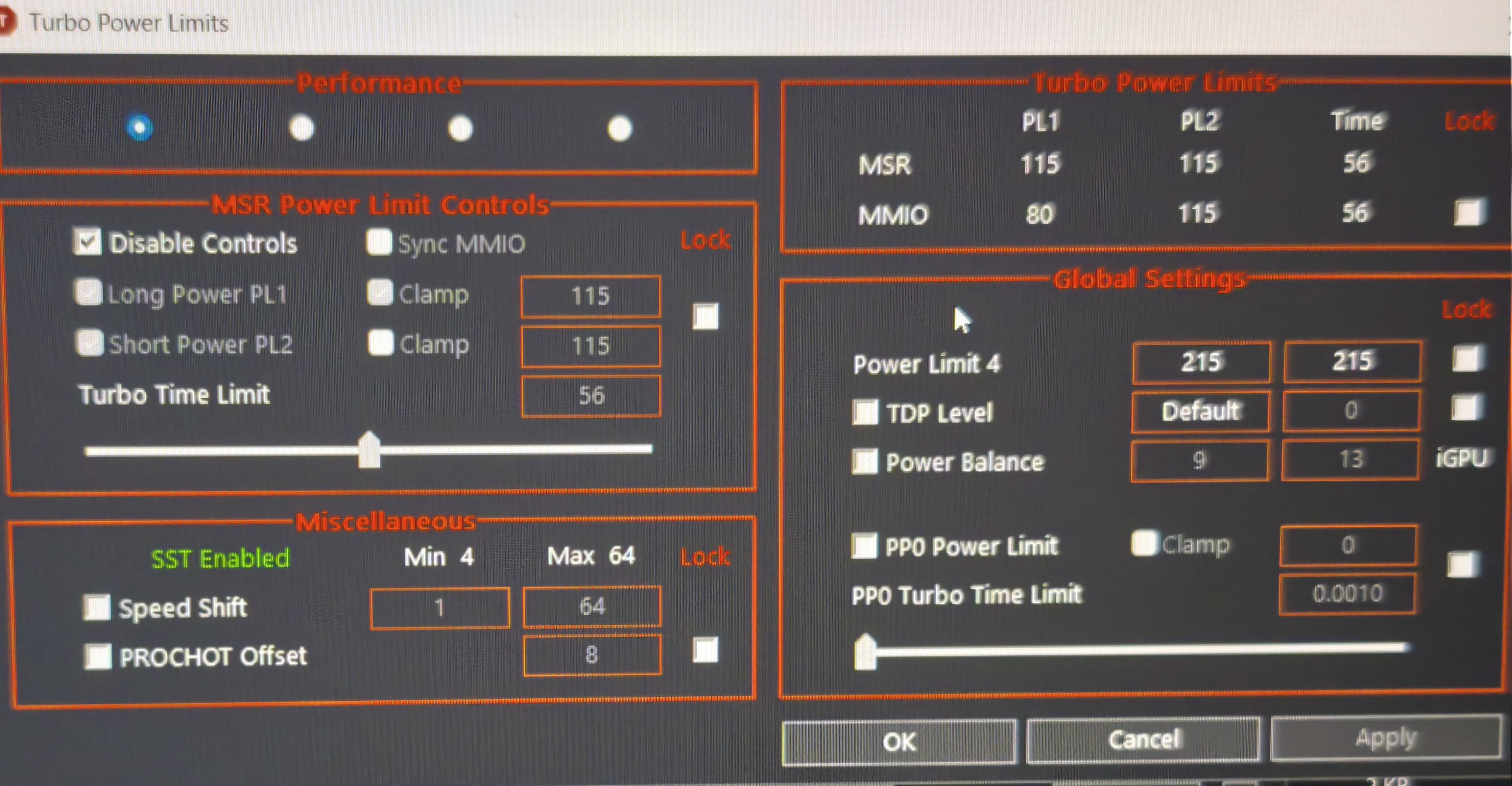This screenshot has width=1512, height=786.
Task: Enable the PROCHOT Offset checkbox
Action: [98, 656]
